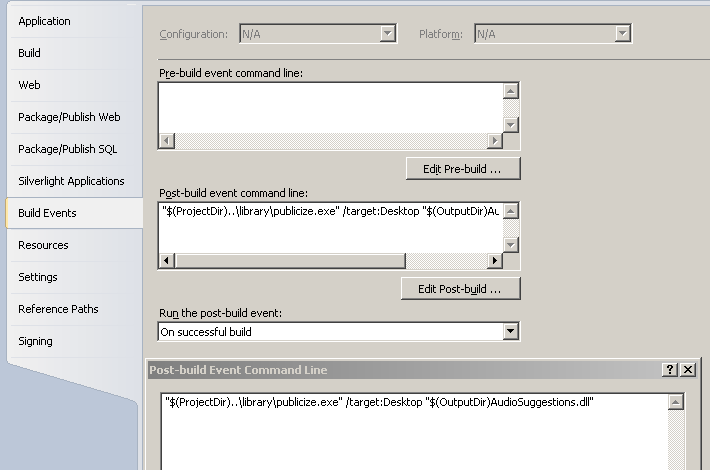The image size is (710, 470).
Task: Focus the Pre-build event command line box
Action: click(331, 108)
